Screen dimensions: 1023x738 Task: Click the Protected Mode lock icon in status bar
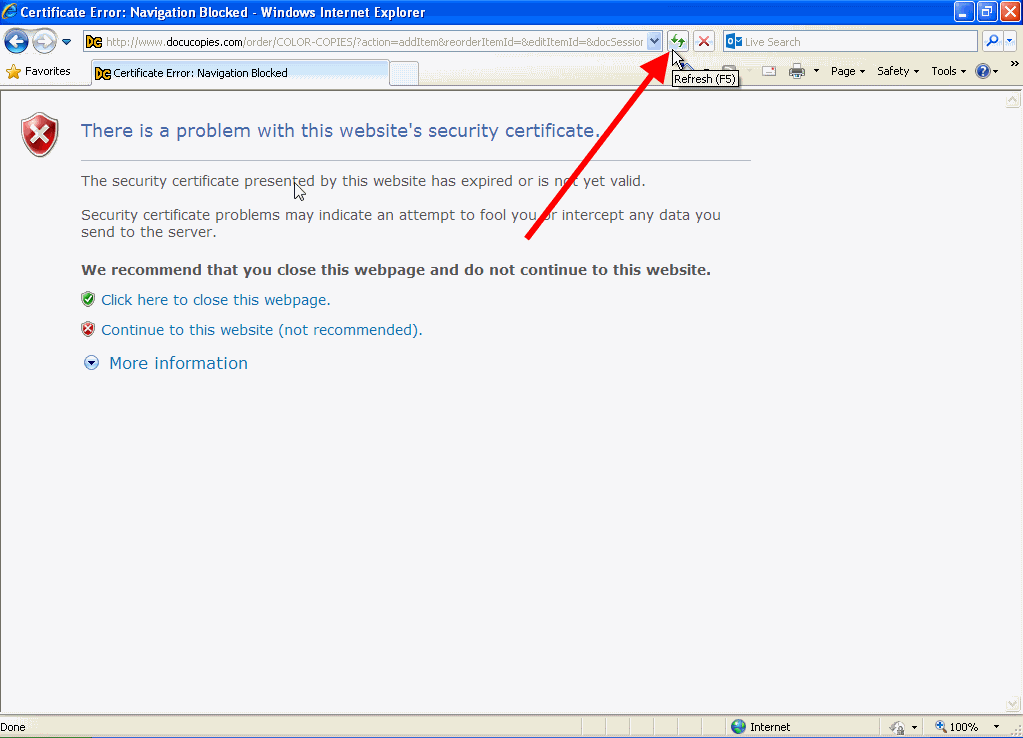click(898, 727)
